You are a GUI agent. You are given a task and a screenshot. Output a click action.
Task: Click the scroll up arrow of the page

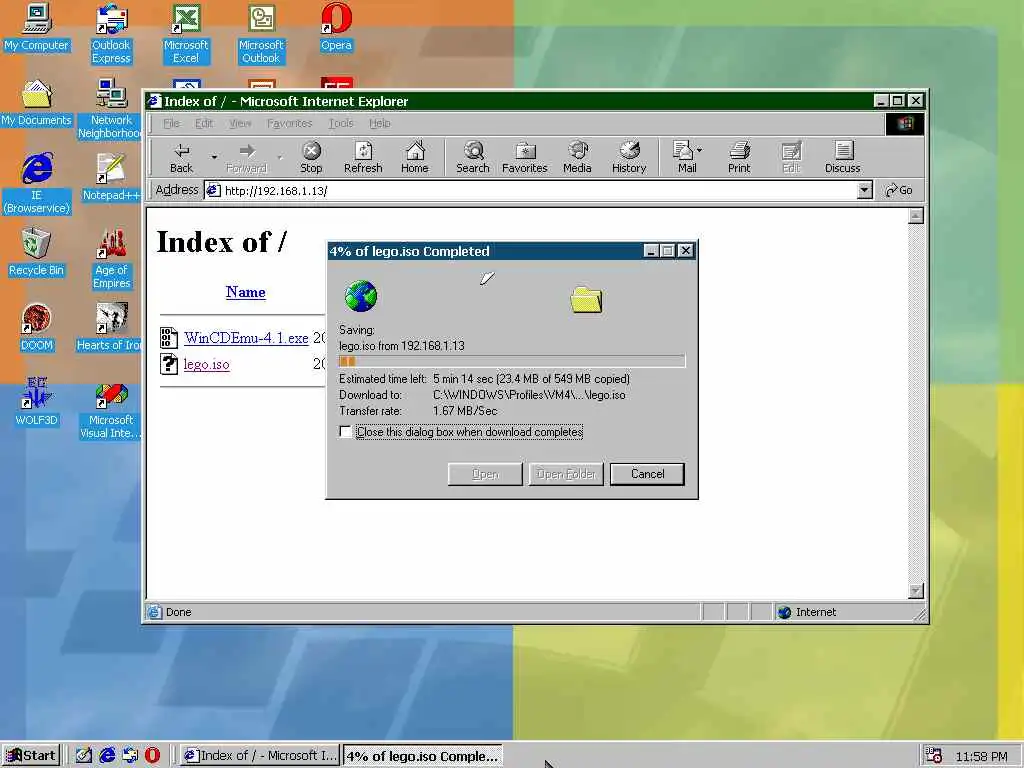pos(916,216)
